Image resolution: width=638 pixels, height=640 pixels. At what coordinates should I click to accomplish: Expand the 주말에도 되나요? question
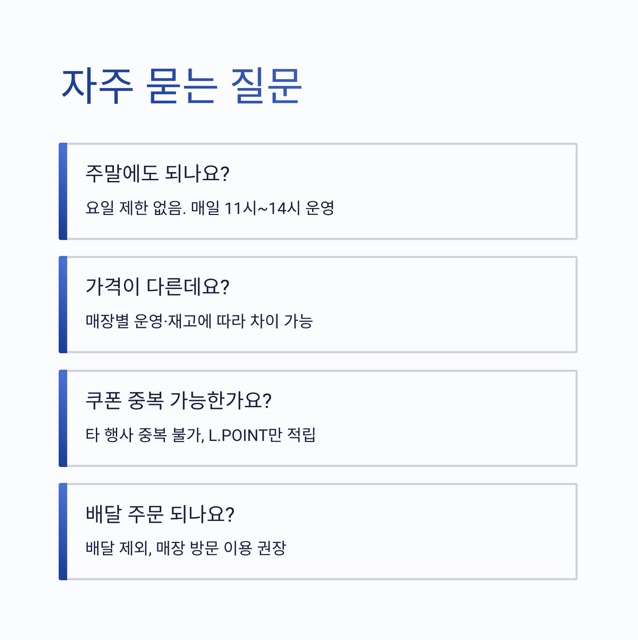click(158, 173)
